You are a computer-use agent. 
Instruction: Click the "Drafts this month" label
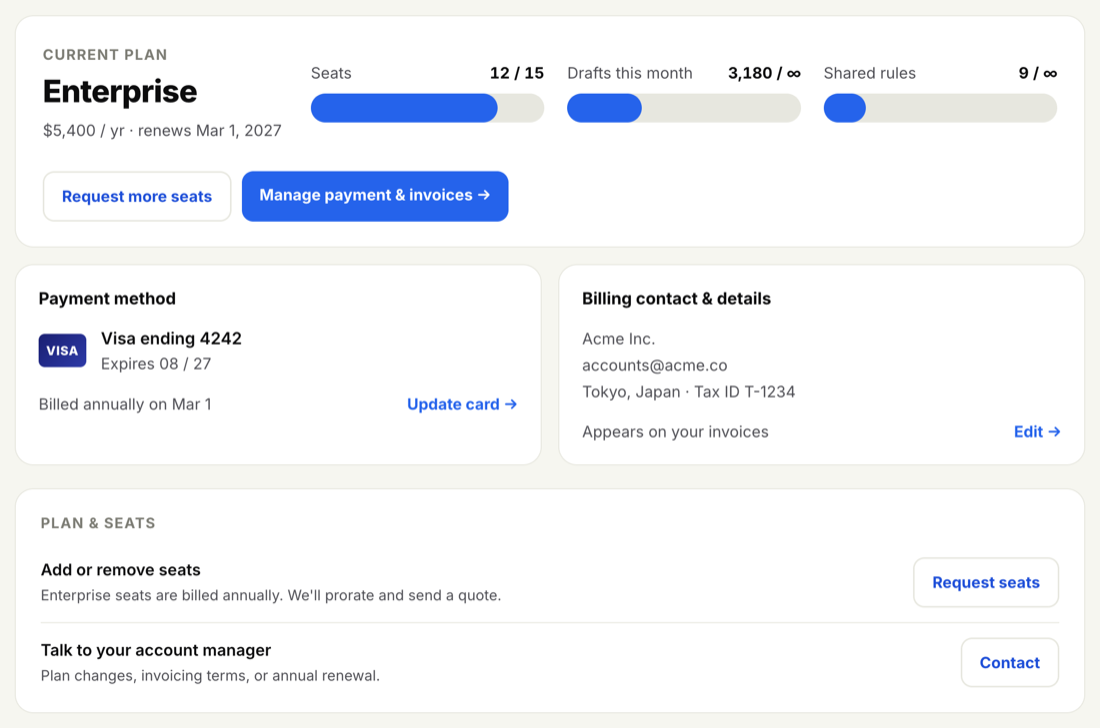click(629, 73)
